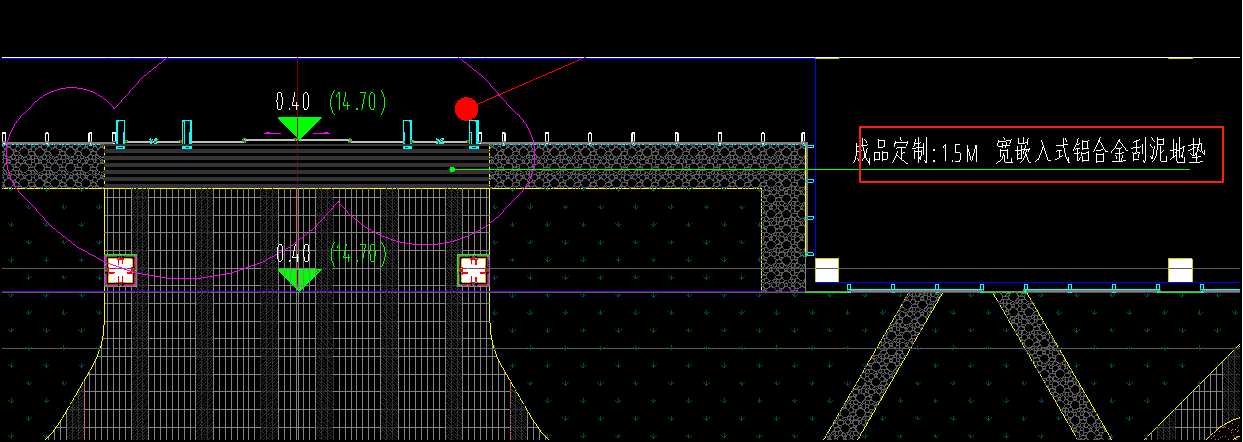This screenshot has height=442, width=1243.
Task: Select the gravel hatch left of striped mat
Action: [x=55, y=166]
